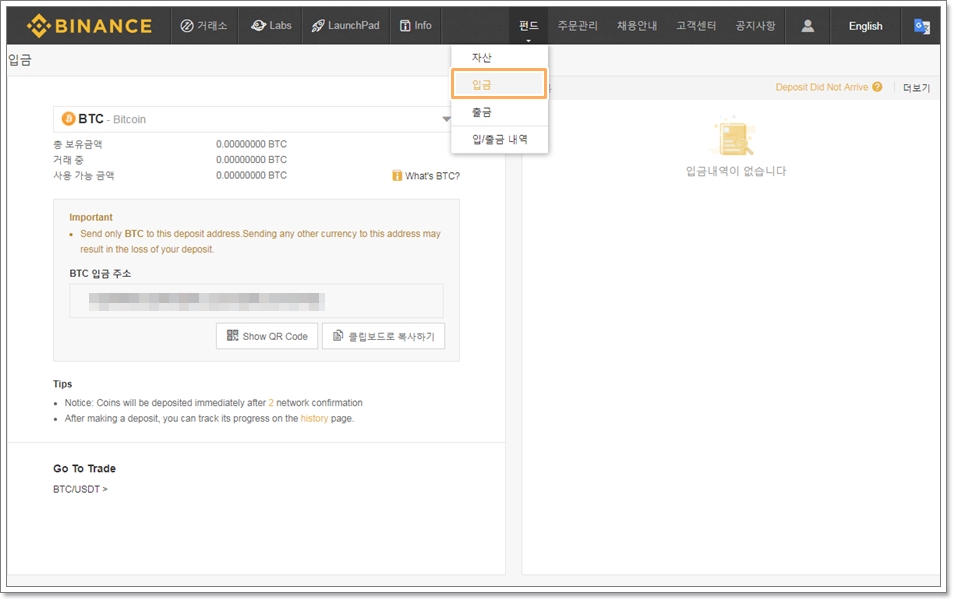The width and height of the screenshot is (953, 599).
Task: Click the Important notice heading
Action: pyautogui.click(x=91, y=217)
